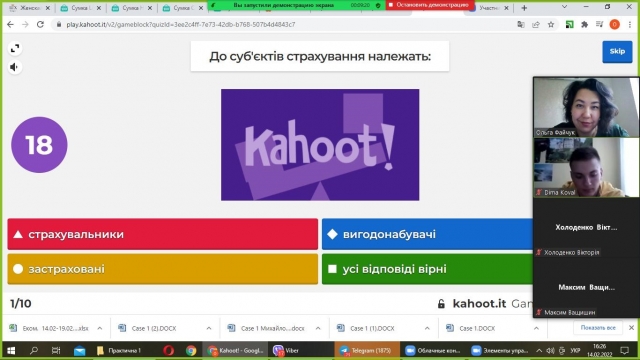Screen dimensions: 640x360
Task: Open Opera browser from taskbar
Action: pos(168,351)
